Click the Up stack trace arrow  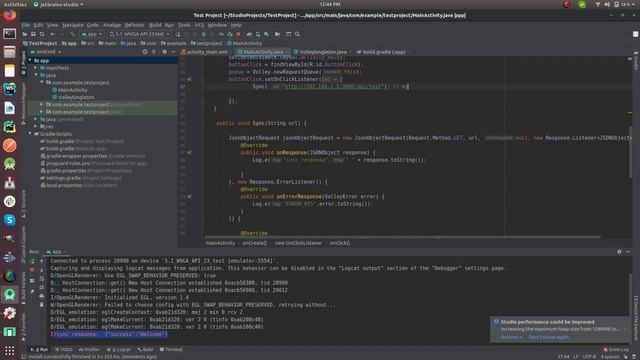point(42,261)
